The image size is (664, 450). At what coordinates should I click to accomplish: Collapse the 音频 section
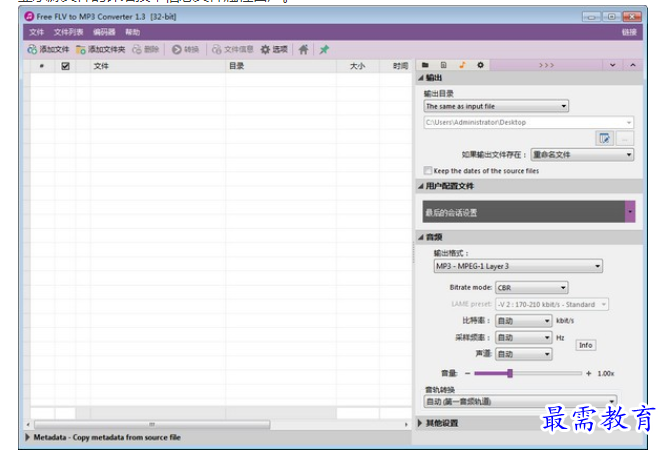point(421,237)
